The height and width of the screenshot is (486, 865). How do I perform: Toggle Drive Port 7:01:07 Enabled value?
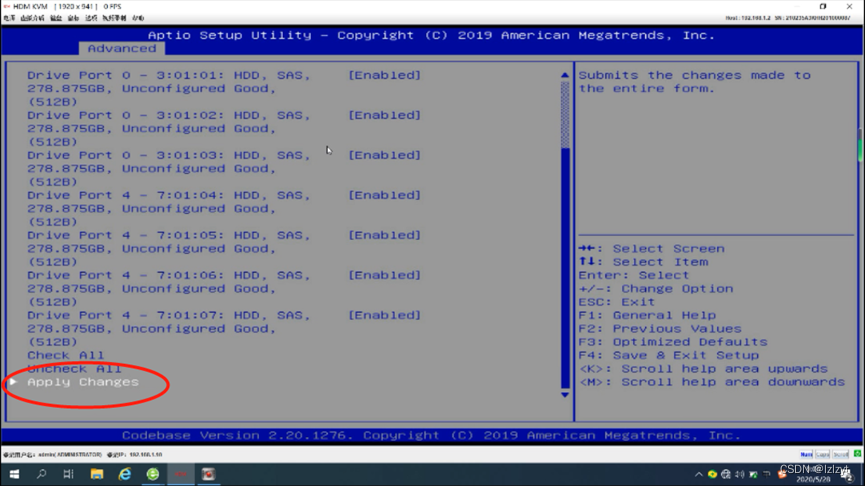coord(385,315)
